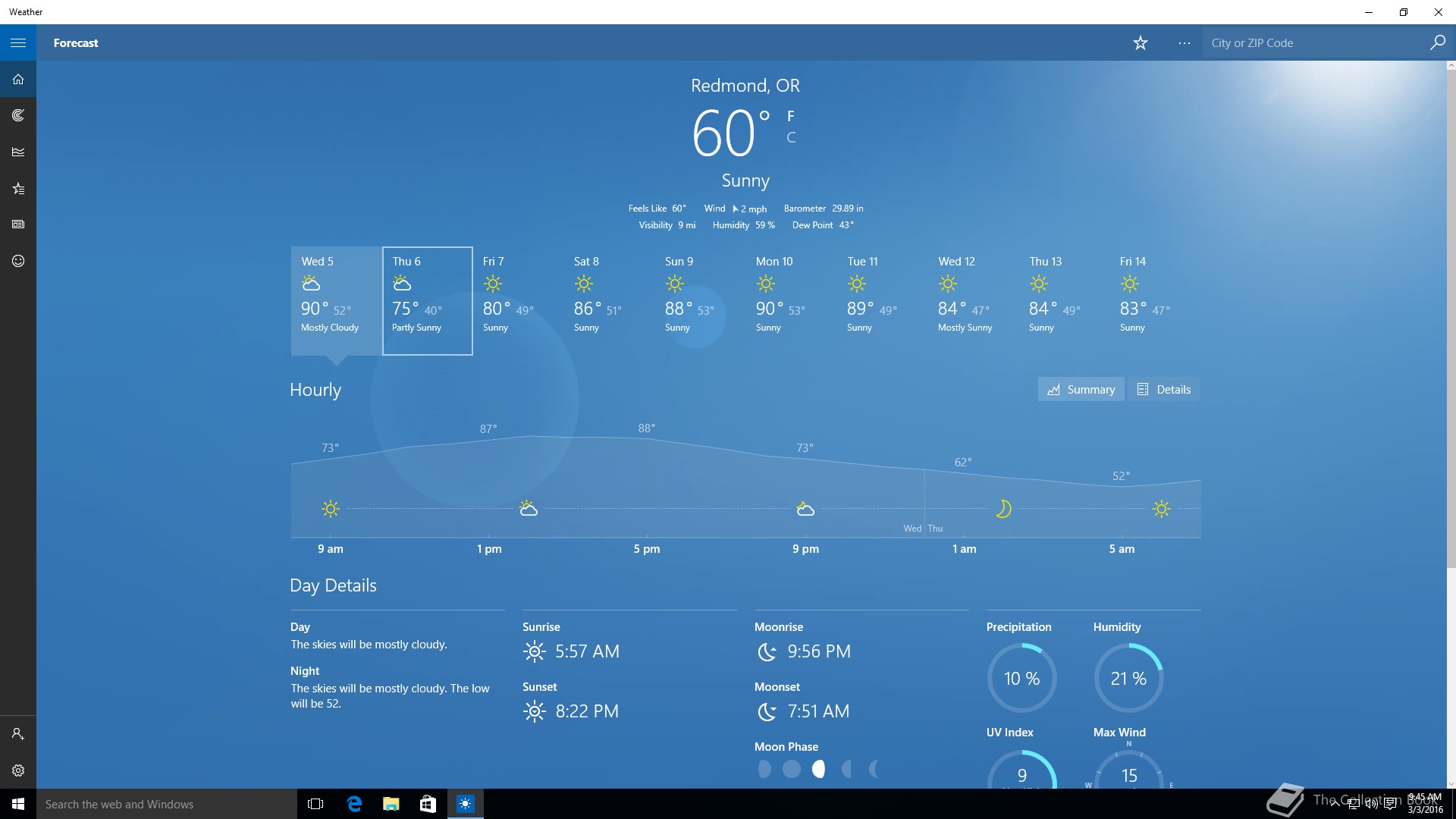Switch temperature units to Celsius
This screenshot has height=819, width=1456.
click(x=791, y=138)
